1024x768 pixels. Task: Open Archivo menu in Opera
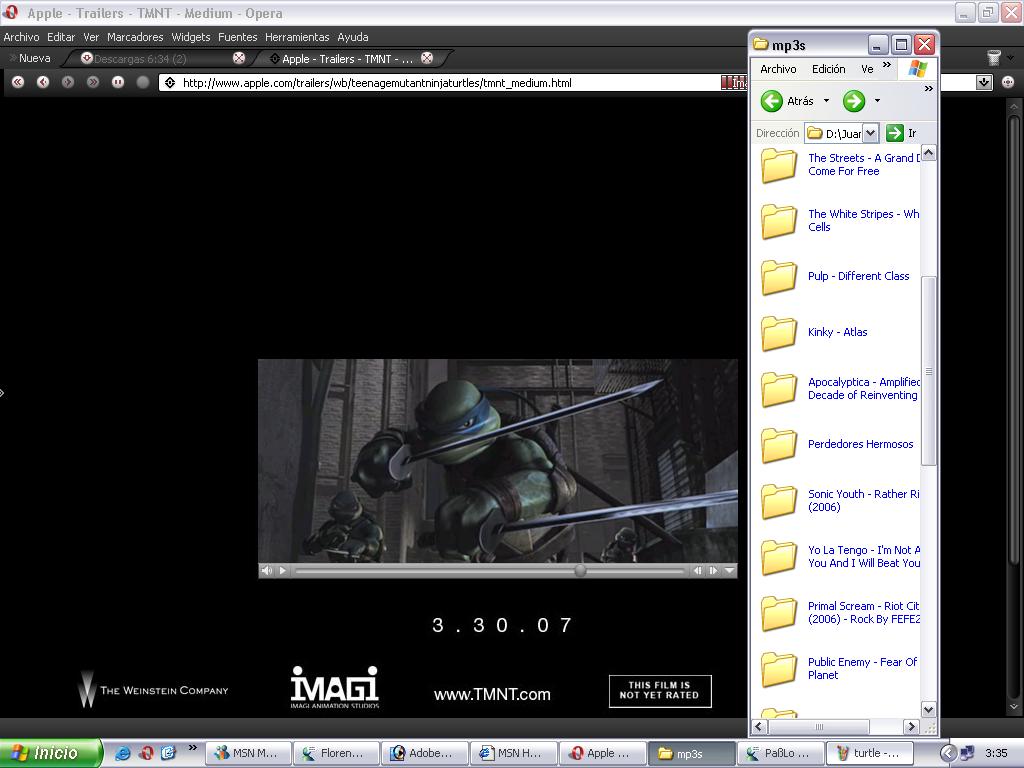22,37
